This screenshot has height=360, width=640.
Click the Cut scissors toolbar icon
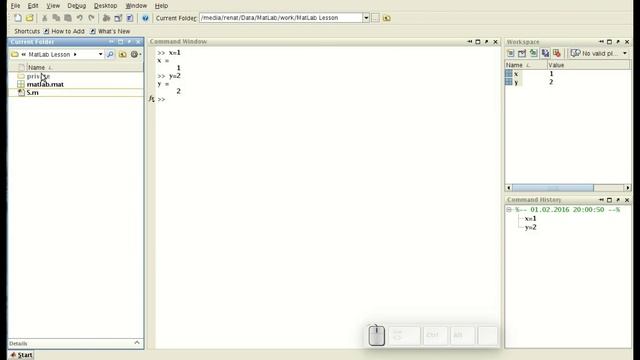45,18
